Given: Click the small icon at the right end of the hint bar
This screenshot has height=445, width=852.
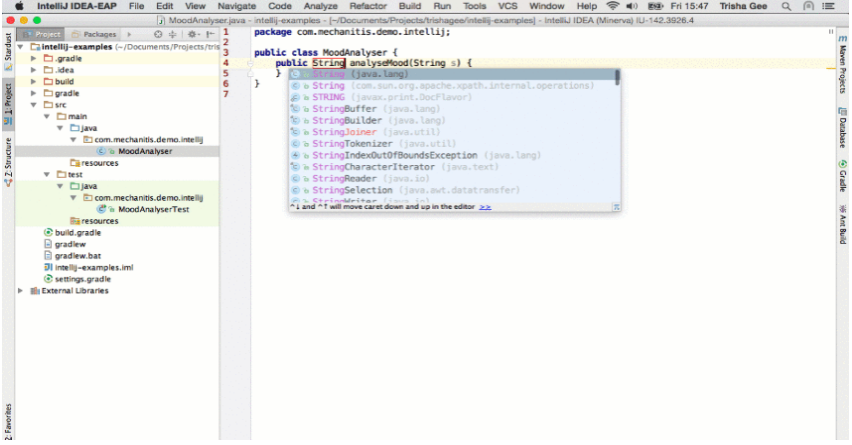Looking at the screenshot, I should pyautogui.click(x=616, y=207).
